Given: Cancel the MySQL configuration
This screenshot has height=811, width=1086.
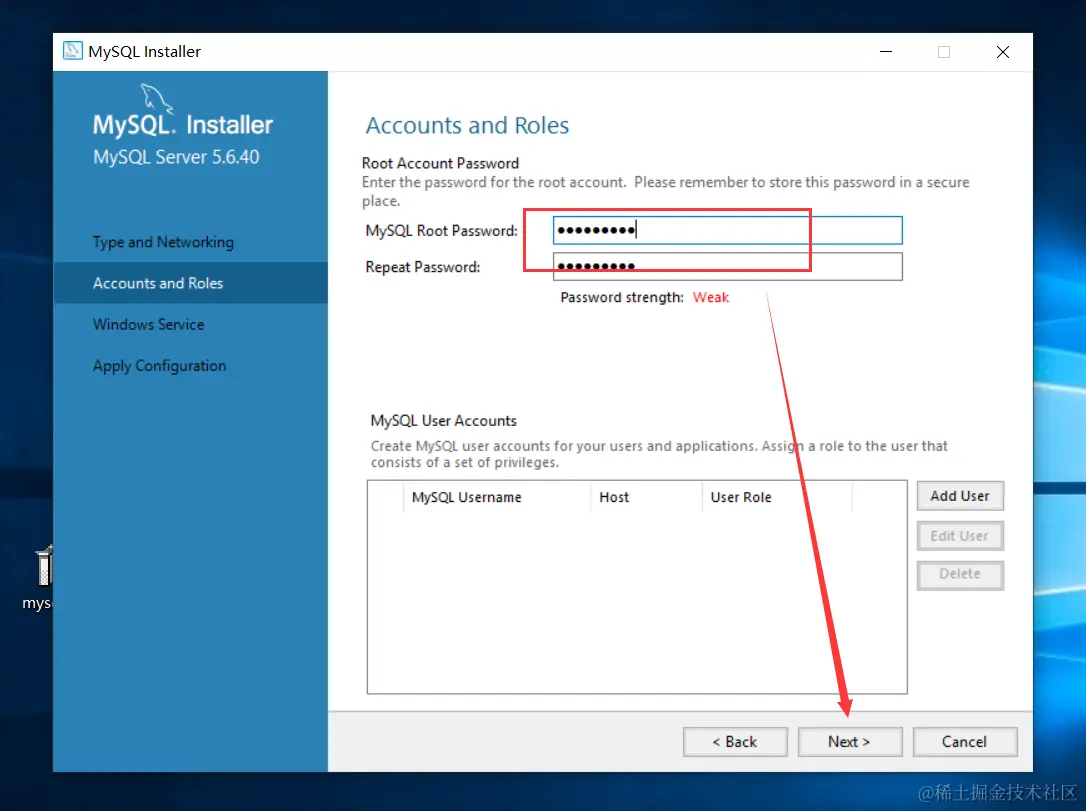Looking at the screenshot, I should pos(965,742).
